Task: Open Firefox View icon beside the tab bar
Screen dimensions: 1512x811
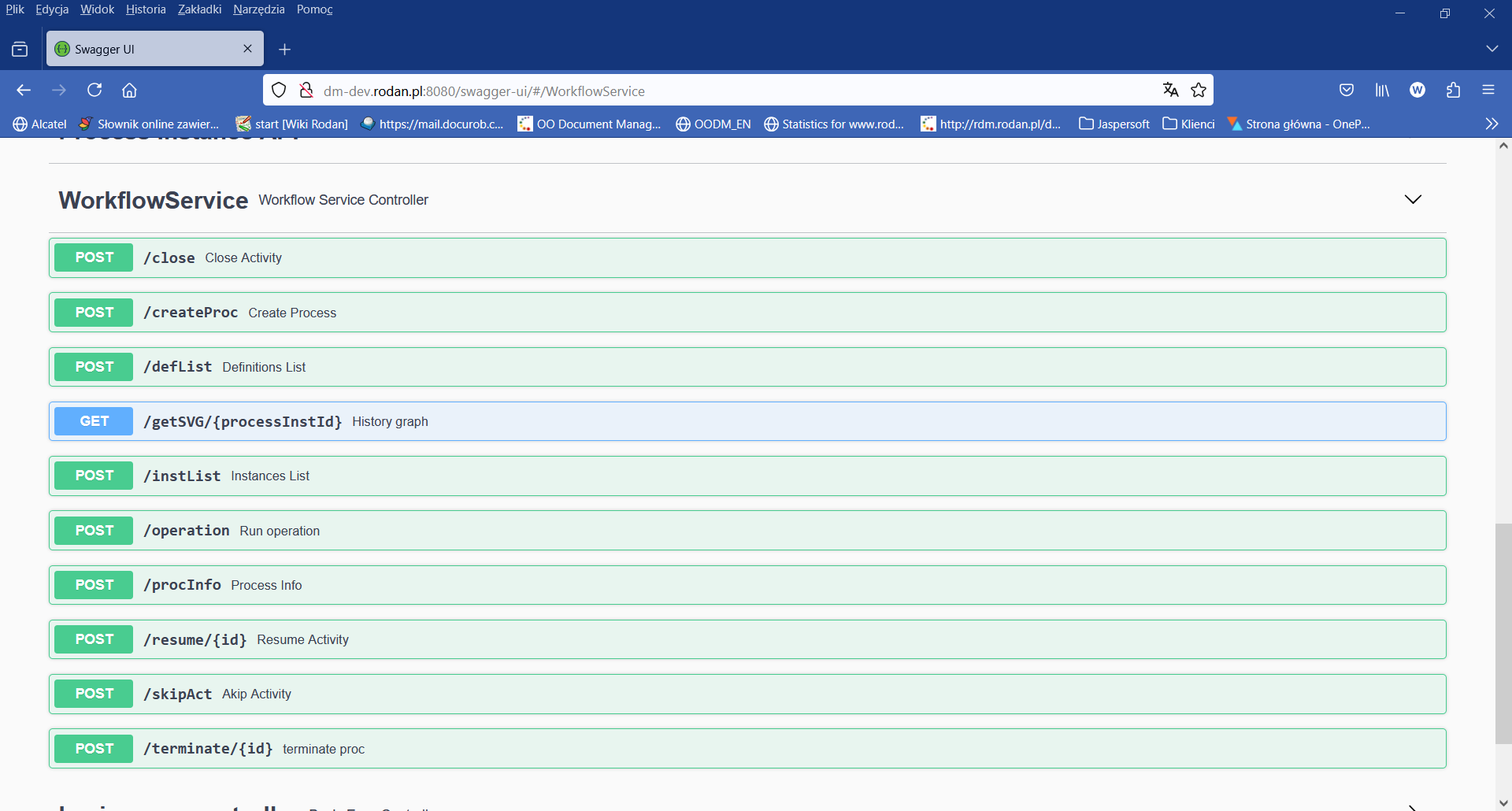Action: coord(20,49)
